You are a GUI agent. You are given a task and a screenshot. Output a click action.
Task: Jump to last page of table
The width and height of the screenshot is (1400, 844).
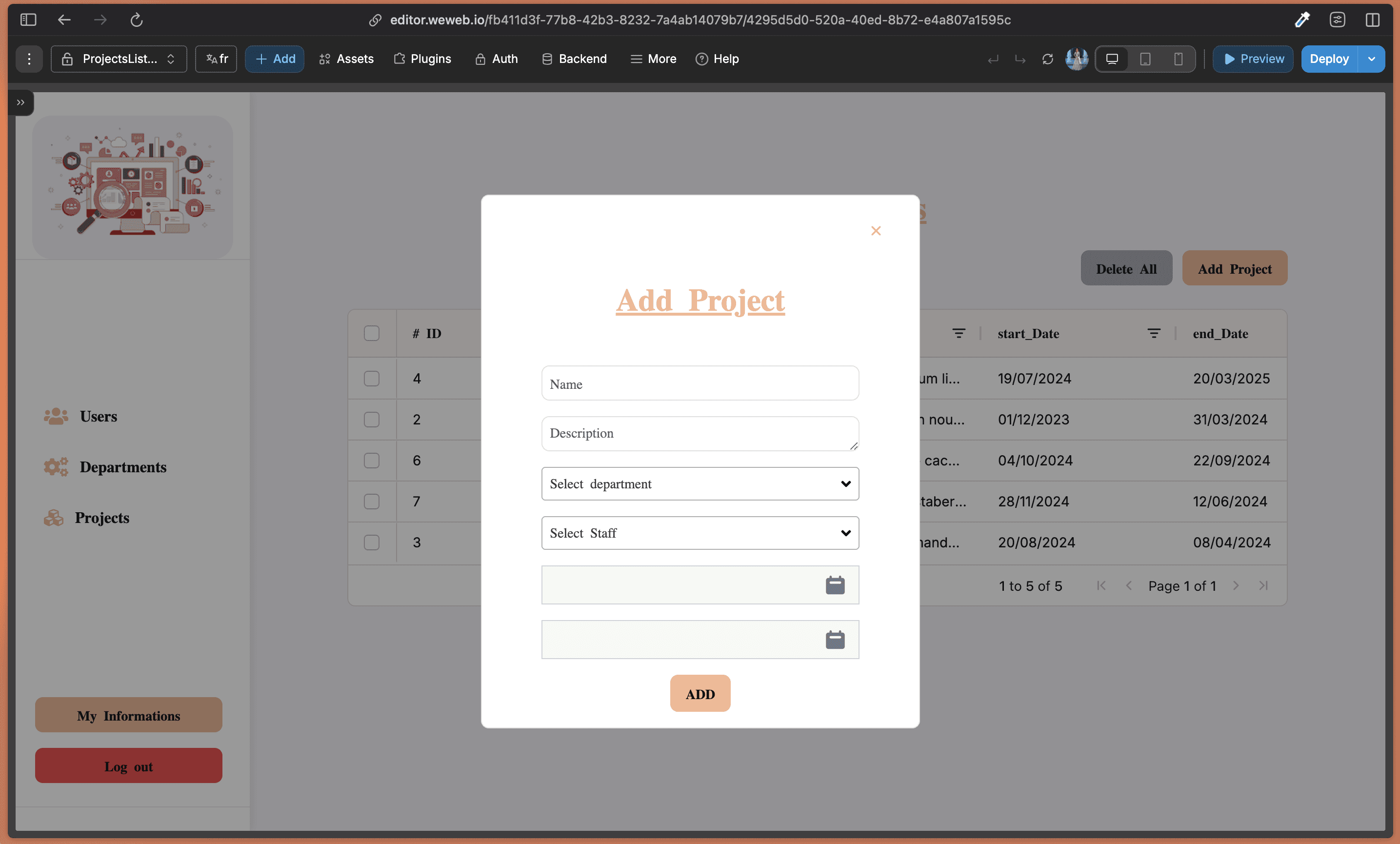[x=1263, y=585]
